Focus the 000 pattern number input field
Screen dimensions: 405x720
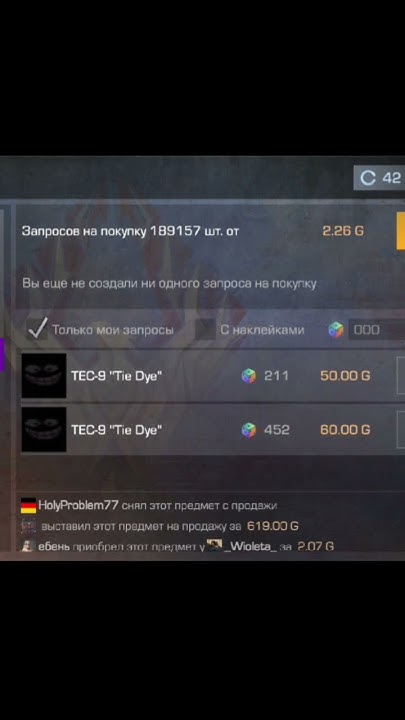point(377,330)
